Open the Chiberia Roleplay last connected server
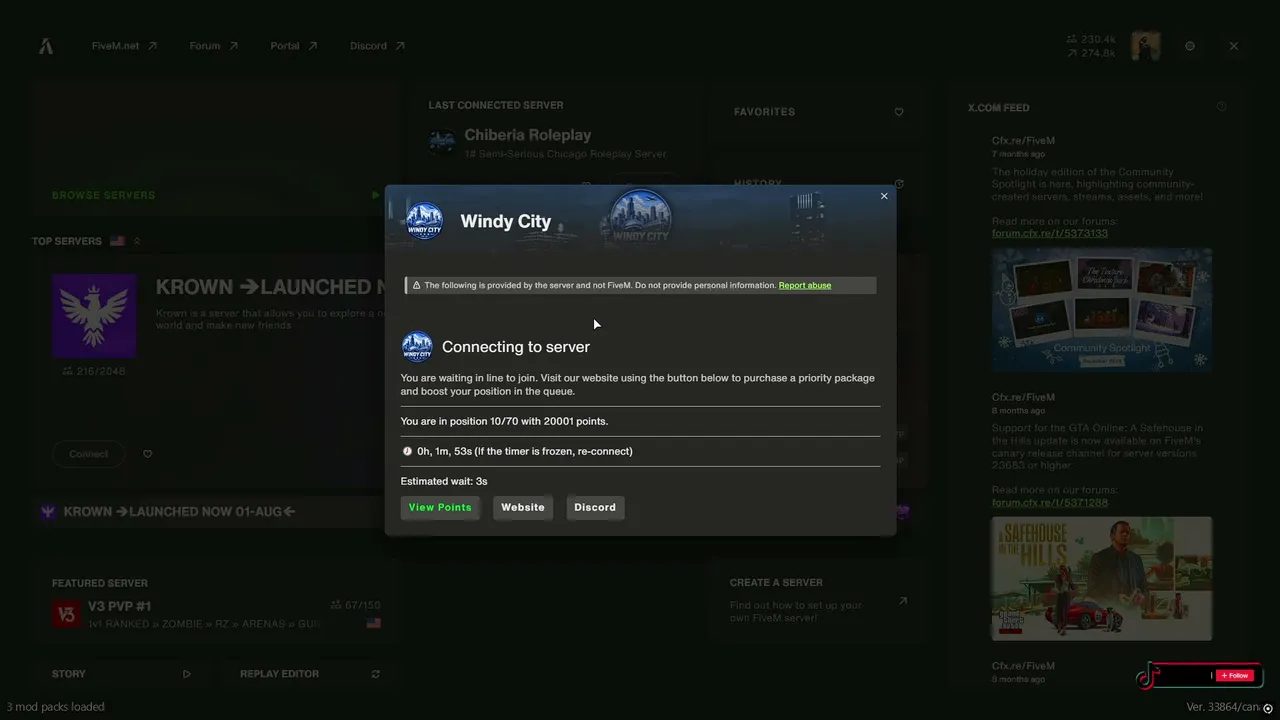 coord(528,135)
